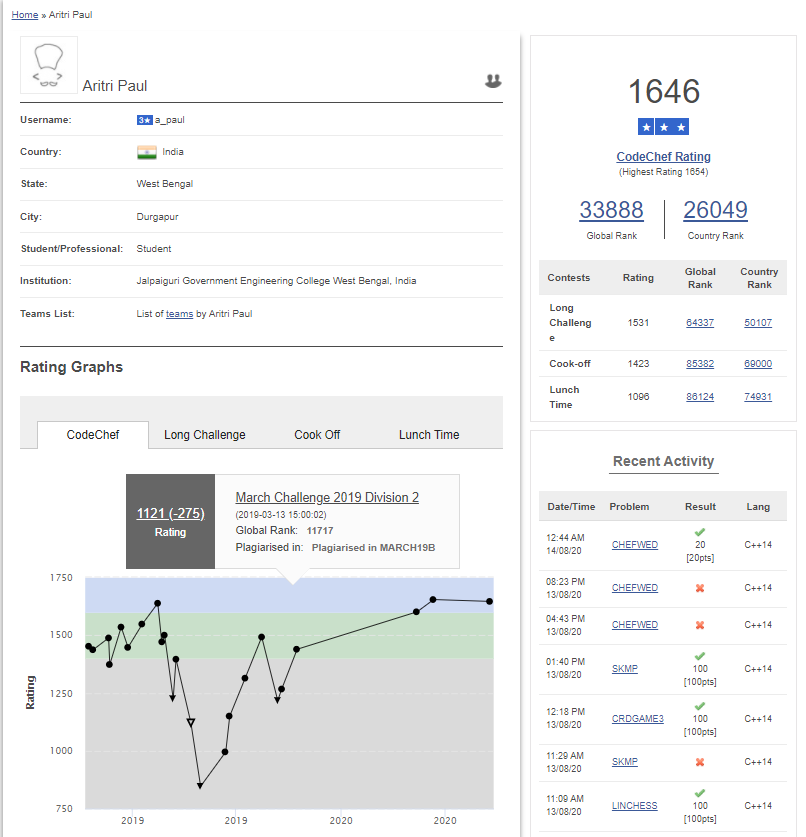Image resolution: width=806 pixels, height=837 pixels.
Task: Click the 3-star badge next to a_paul
Action: pos(145,120)
